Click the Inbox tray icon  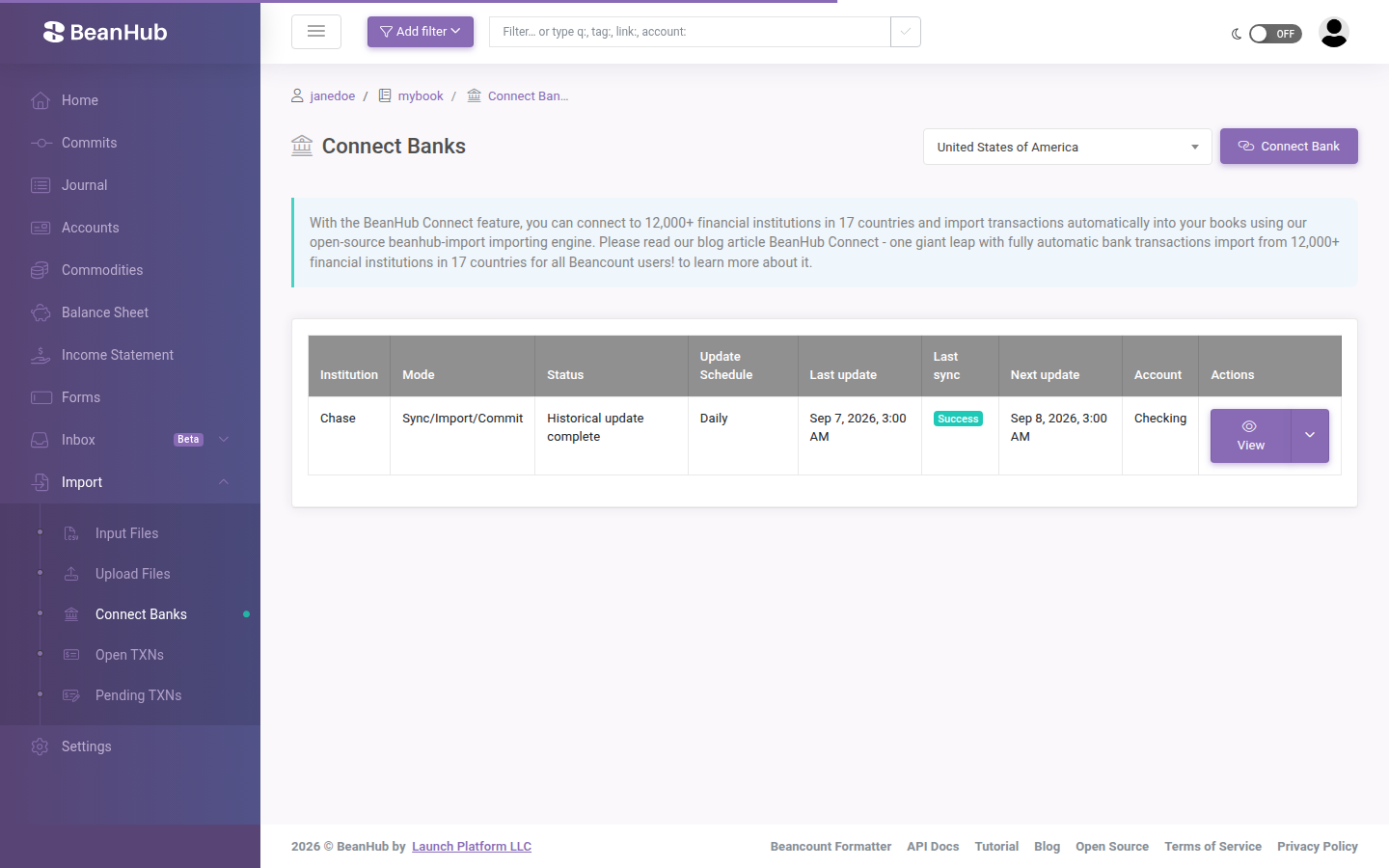pos(41,440)
